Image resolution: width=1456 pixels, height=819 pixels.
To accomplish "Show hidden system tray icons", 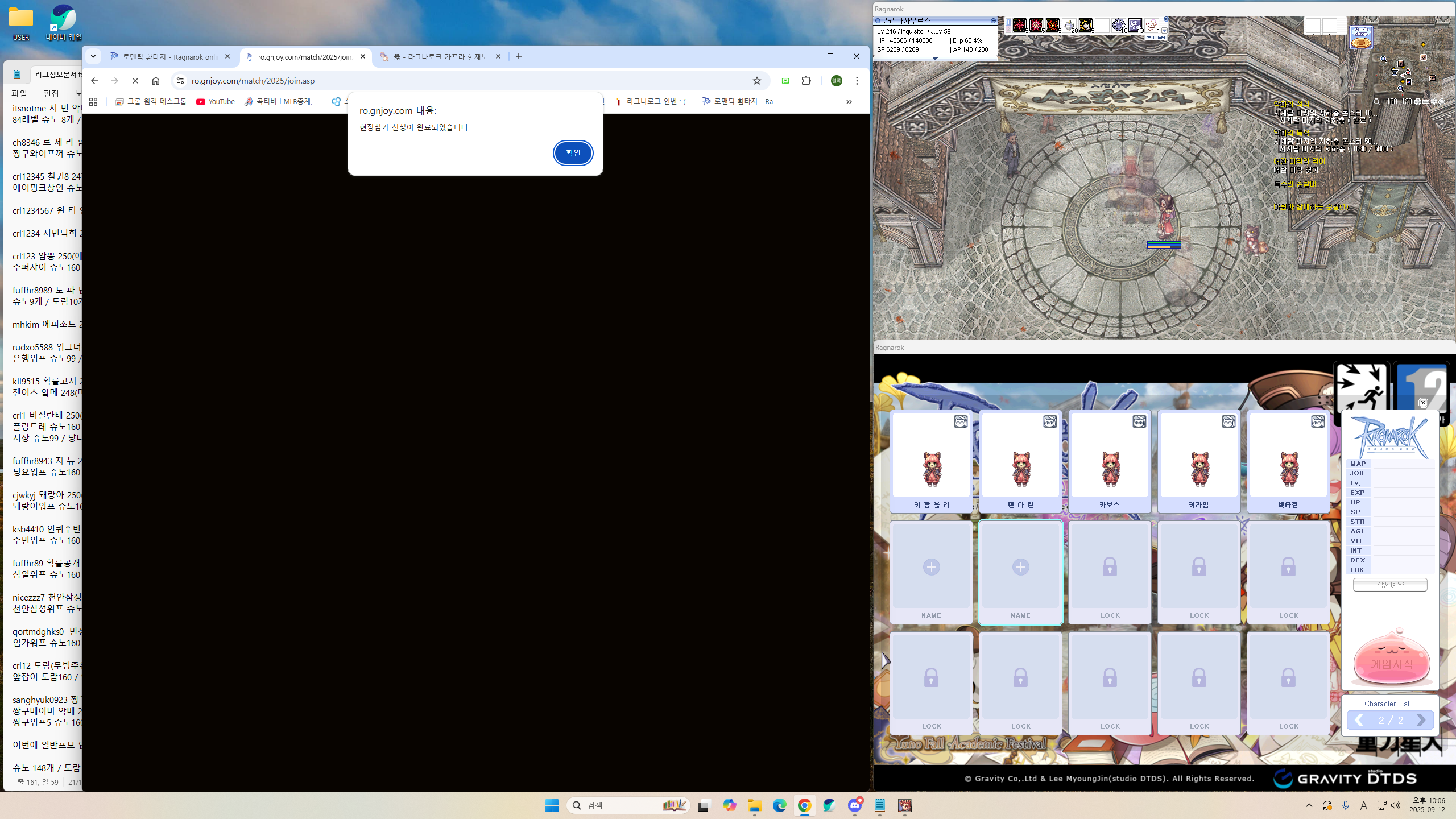I will (x=1309, y=805).
